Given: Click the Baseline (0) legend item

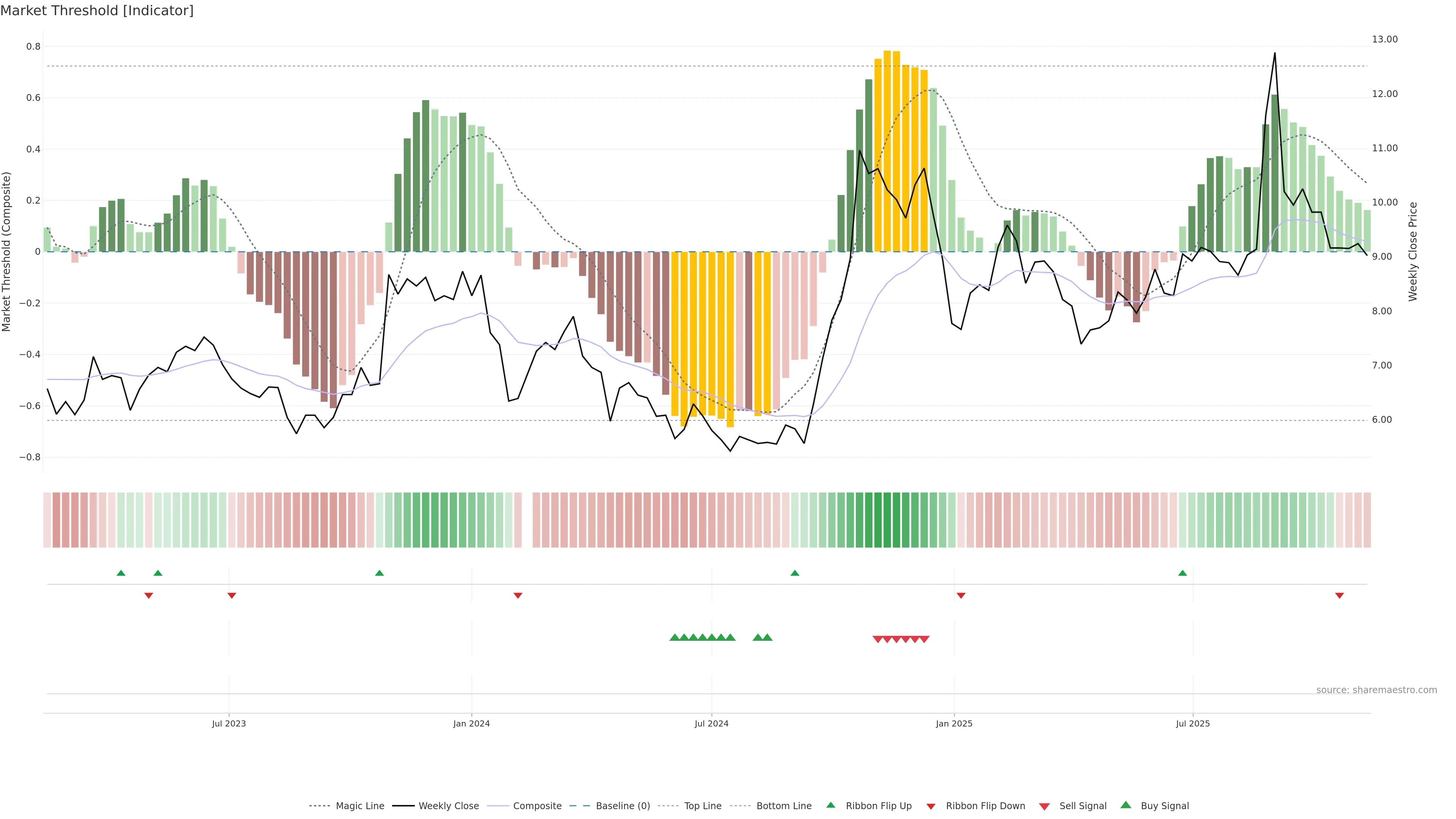Looking at the screenshot, I should pyautogui.click(x=623, y=806).
